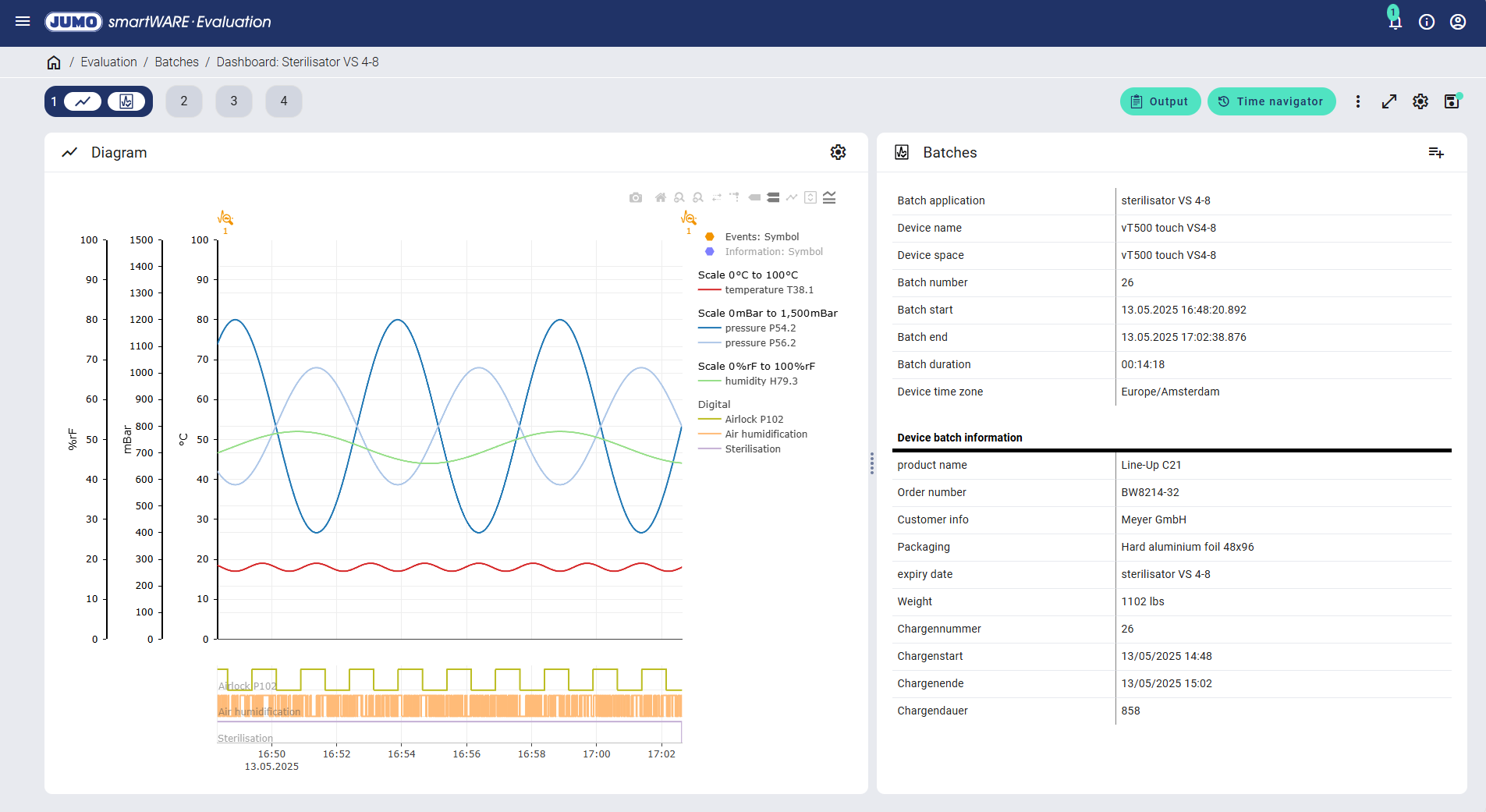Image resolution: width=1486 pixels, height=812 pixels.
Task: Open the user account icon
Action: pos(1457,22)
